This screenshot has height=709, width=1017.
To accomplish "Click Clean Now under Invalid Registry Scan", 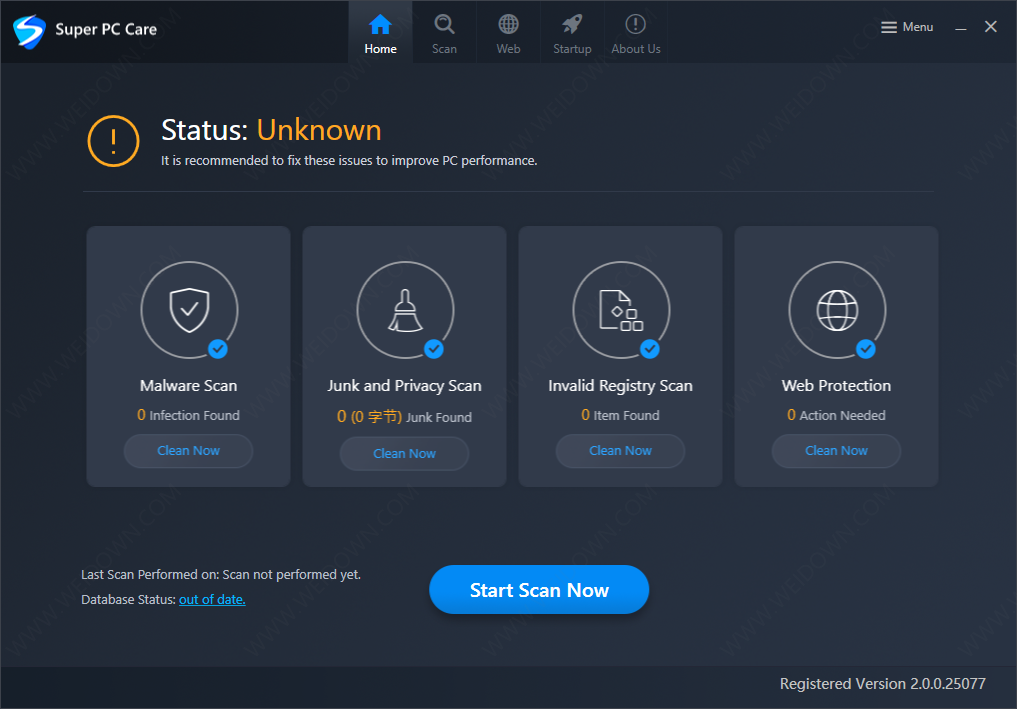I will pyautogui.click(x=620, y=451).
